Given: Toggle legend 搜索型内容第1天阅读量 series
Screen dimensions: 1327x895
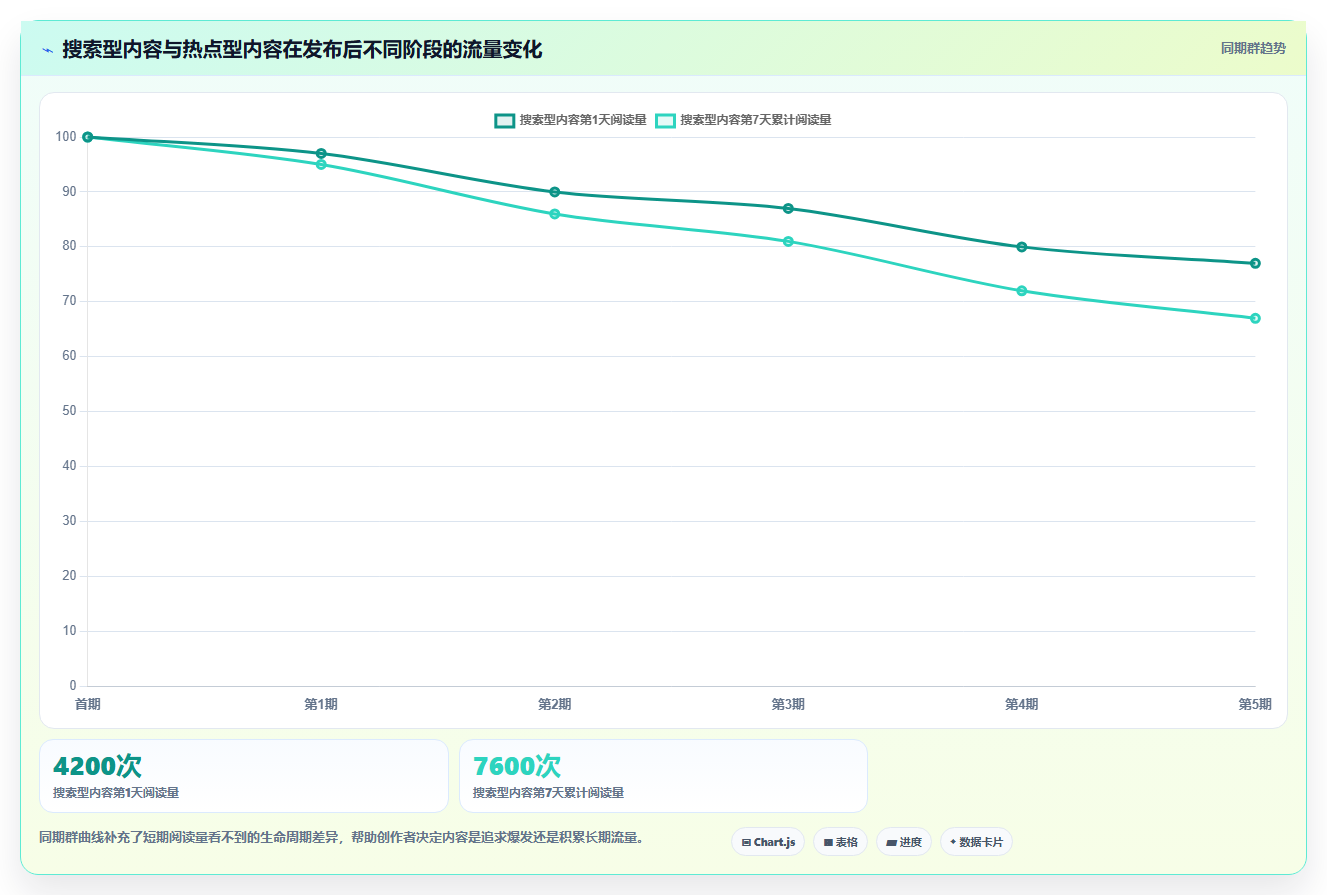Looking at the screenshot, I should 571,120.
